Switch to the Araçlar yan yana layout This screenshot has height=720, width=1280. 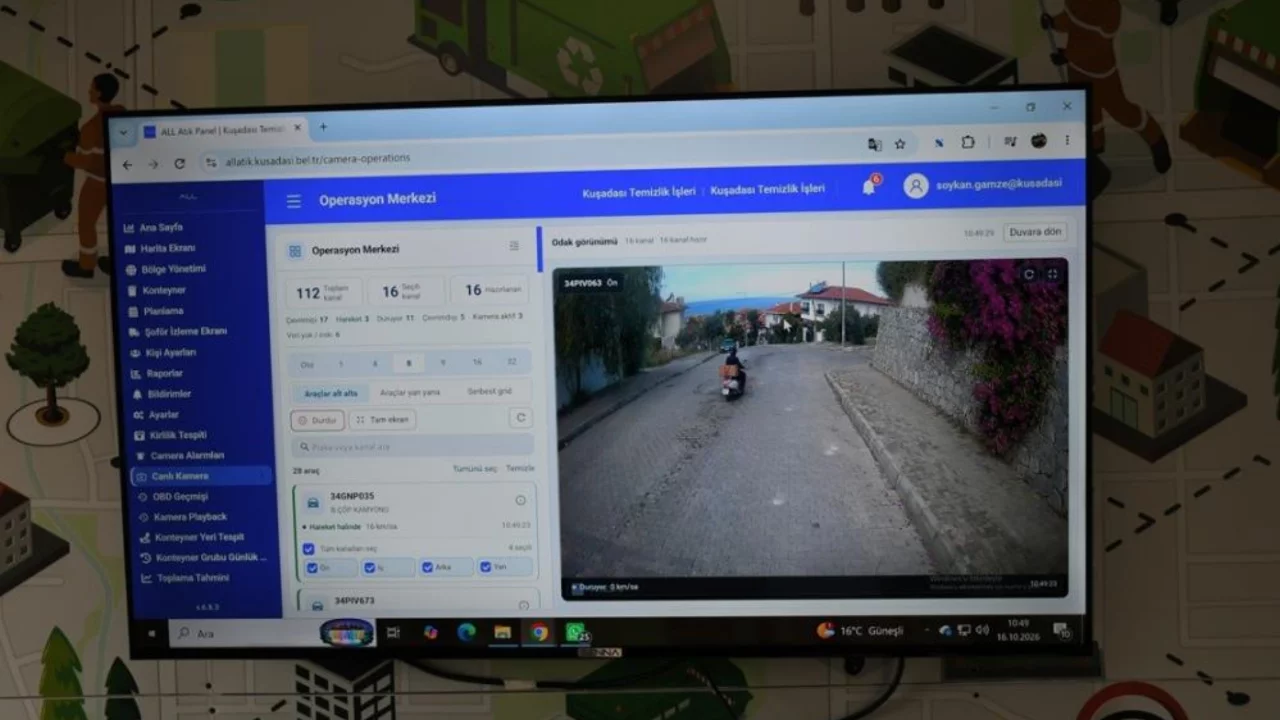pos(410,392)
